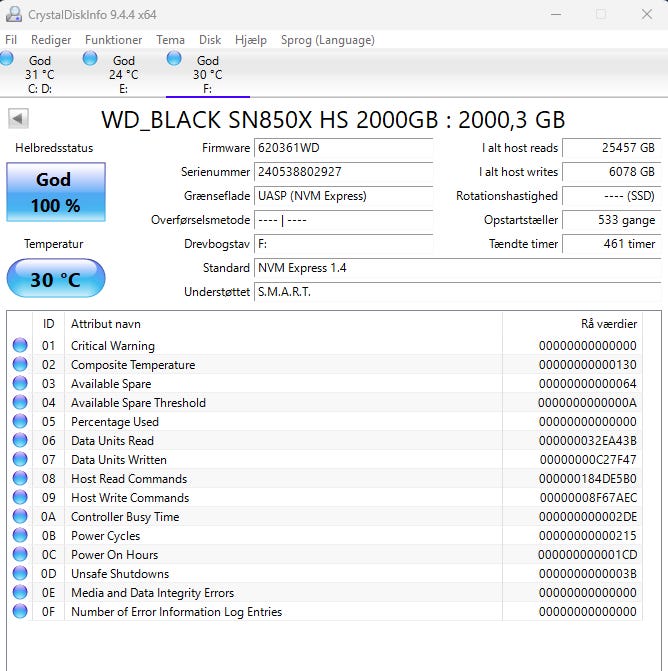
Task: Click the status orb for Available Spare Threshold
Action: pyautogui.click(x=20, y=402)
